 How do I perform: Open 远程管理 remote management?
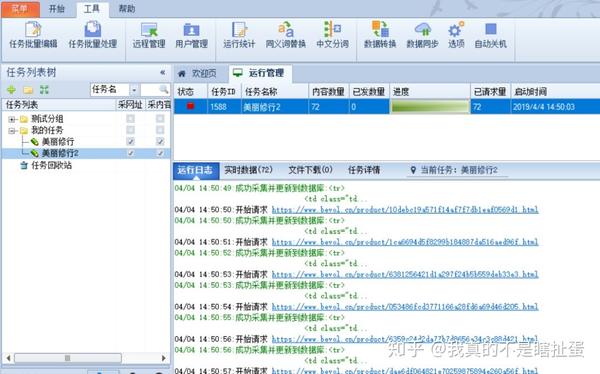click(x=149, y=35)
